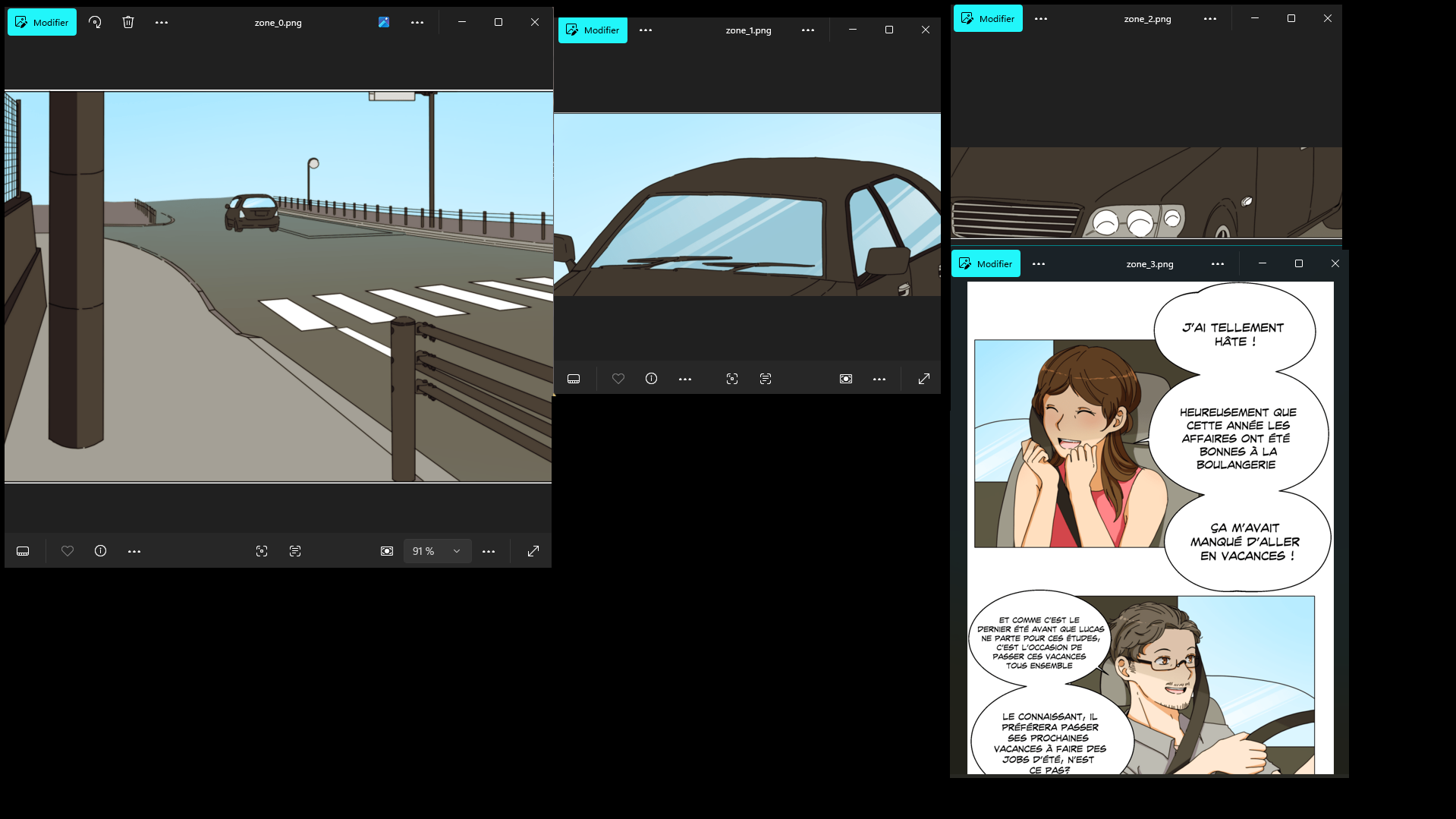
Task: Click blue designer icon in zone_0.png title bar
Action: 384,23
